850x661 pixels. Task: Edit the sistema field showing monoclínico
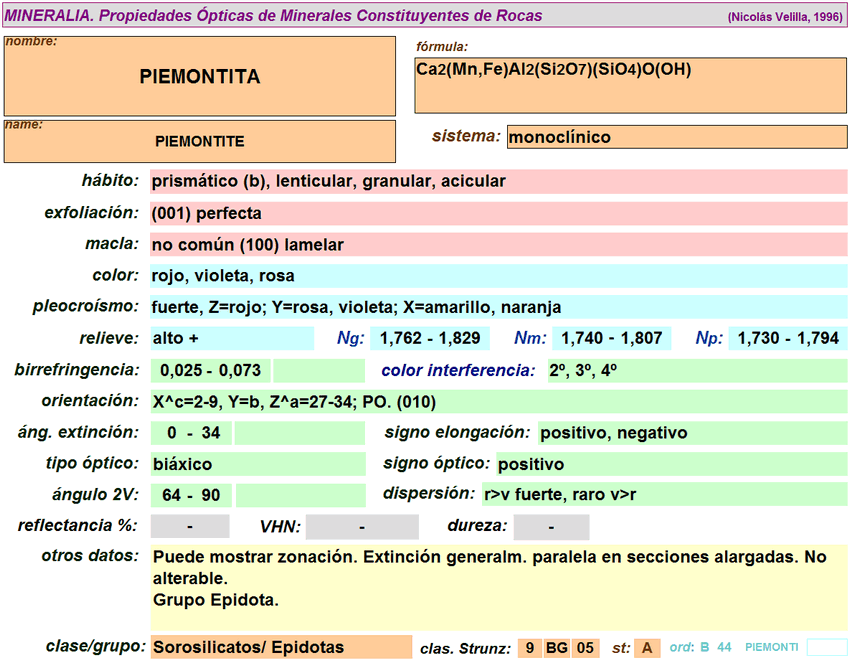pyautogui.click(x=676, y=137)
